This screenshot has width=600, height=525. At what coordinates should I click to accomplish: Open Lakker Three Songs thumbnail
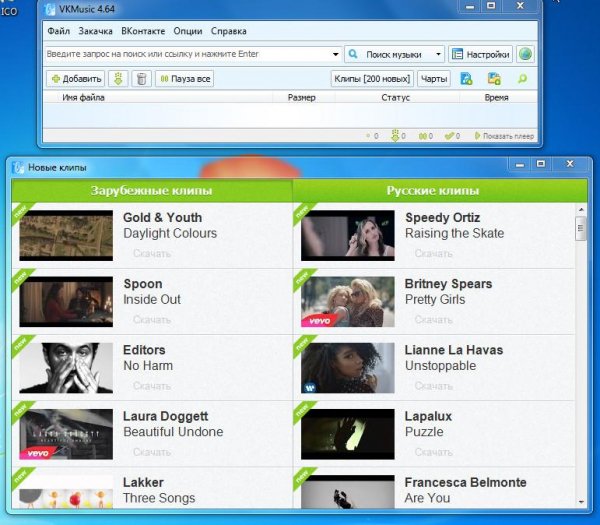[x=66, y=492]
